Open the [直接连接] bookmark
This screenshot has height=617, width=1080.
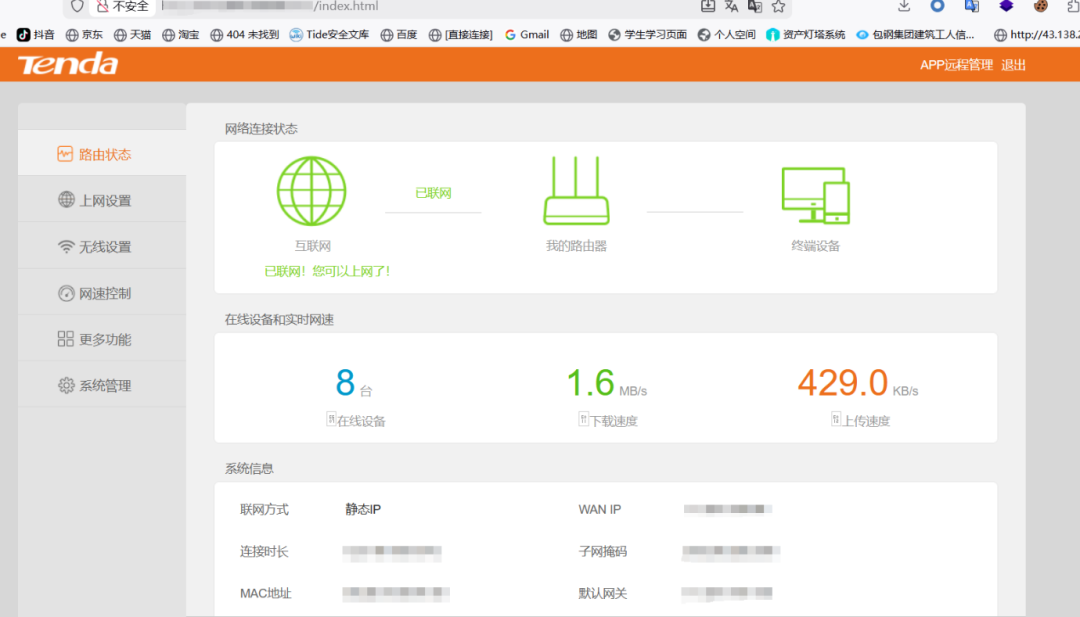[460, 34]
